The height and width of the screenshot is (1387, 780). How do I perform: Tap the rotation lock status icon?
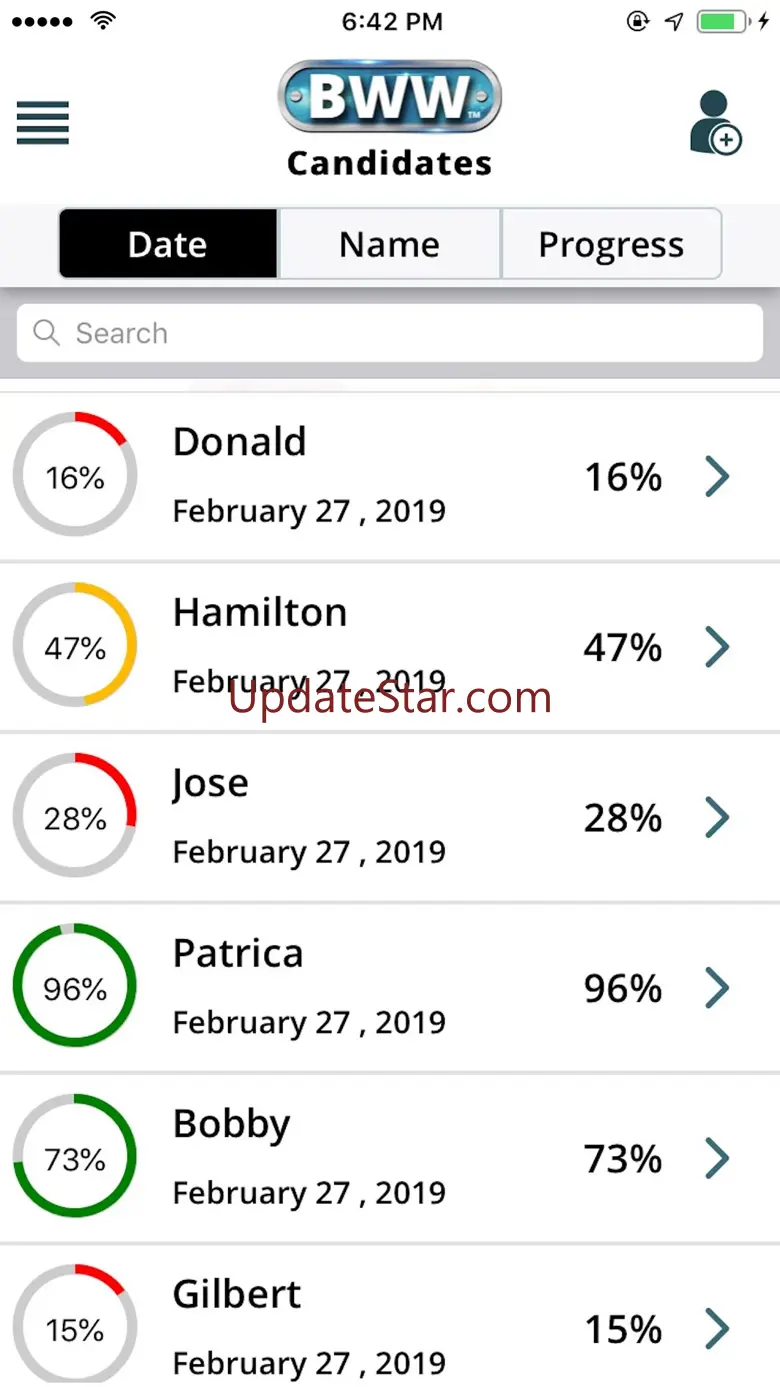click(638, 22)
